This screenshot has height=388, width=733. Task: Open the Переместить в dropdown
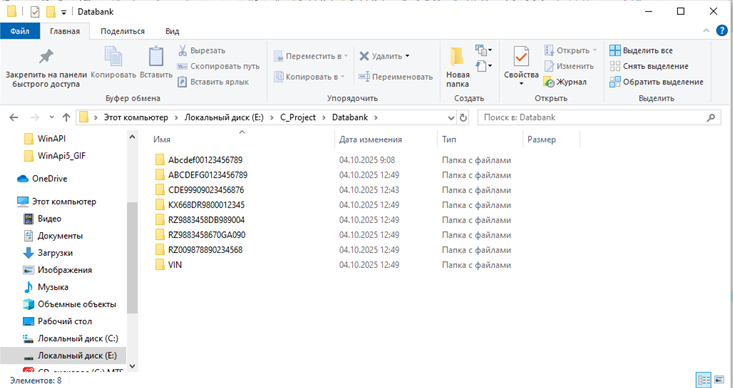[311, 56]
